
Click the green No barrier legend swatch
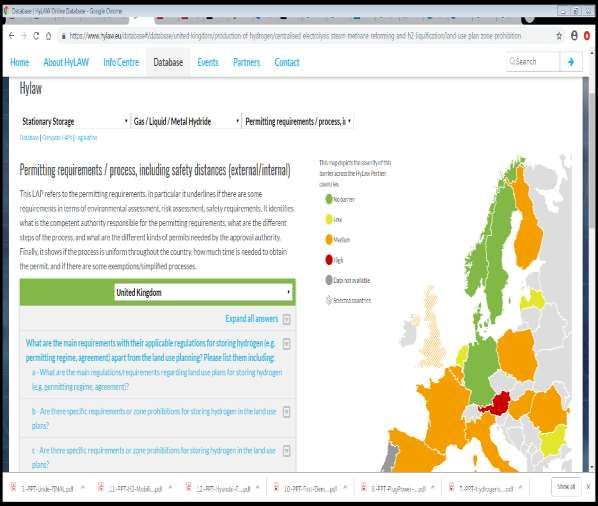pyautogui.click(x=329, y=199)
